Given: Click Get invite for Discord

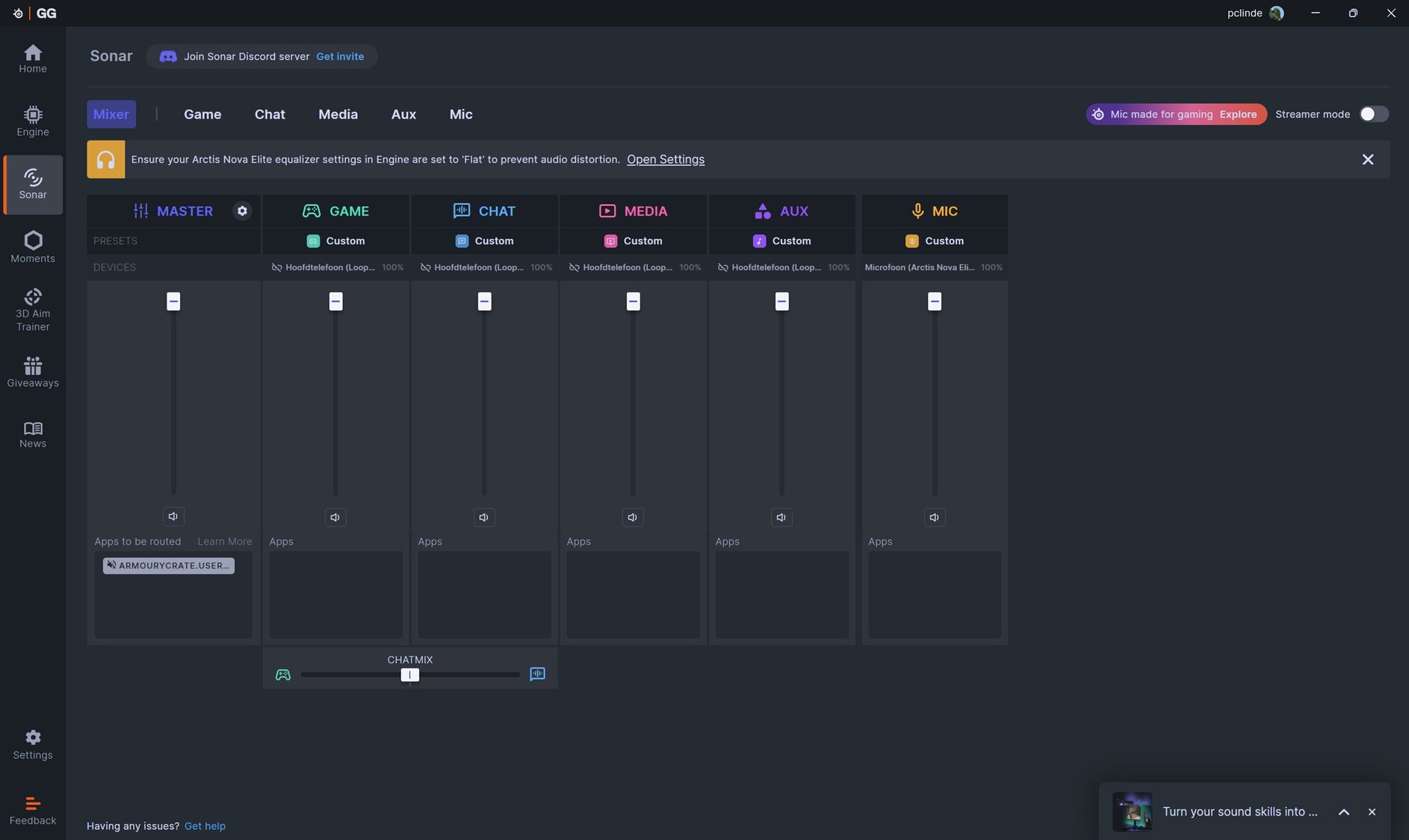Looking at the screenshot, I should [x=340, y=57].
